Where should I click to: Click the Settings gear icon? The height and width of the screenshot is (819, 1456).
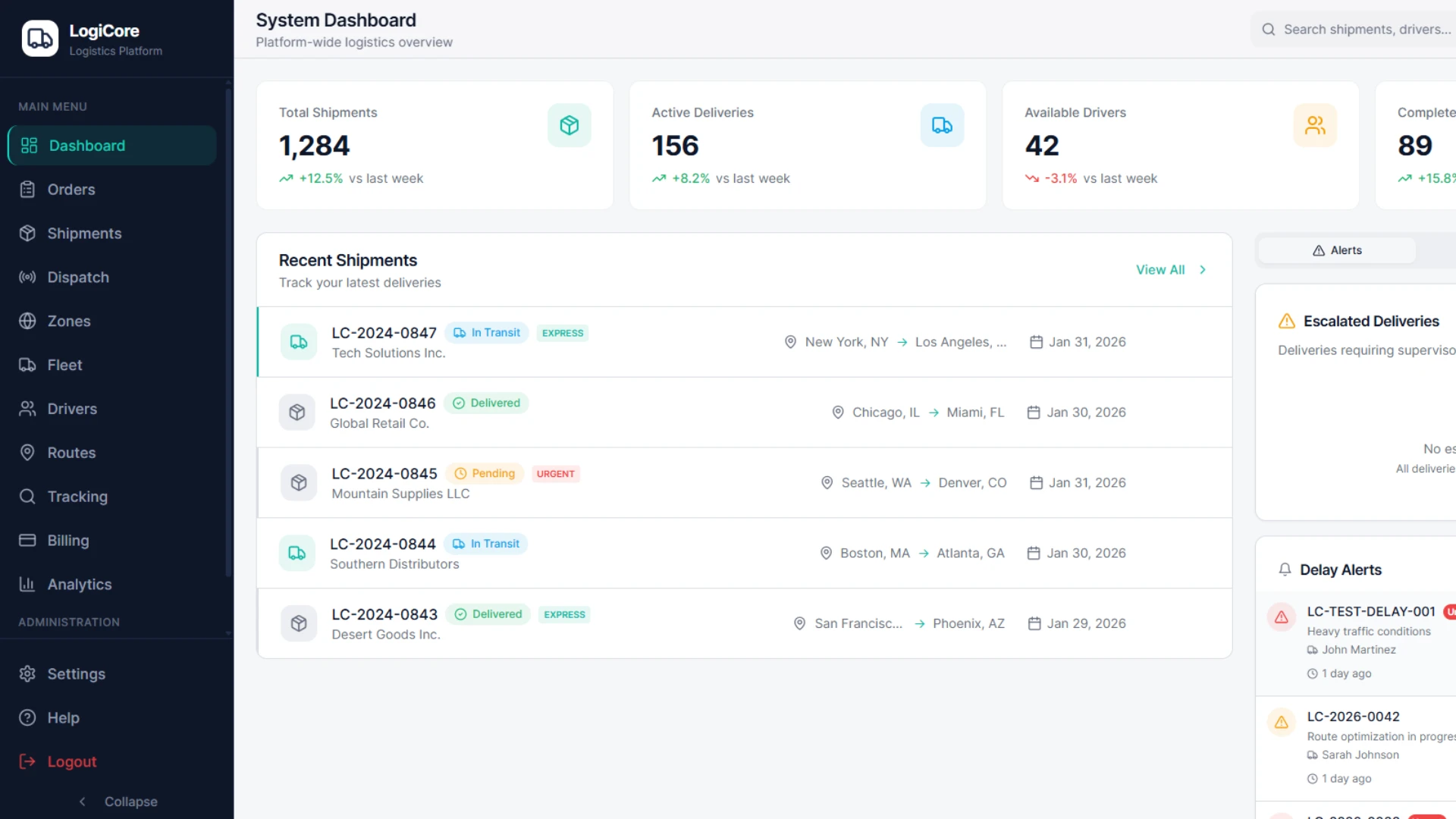coord(27,674)
